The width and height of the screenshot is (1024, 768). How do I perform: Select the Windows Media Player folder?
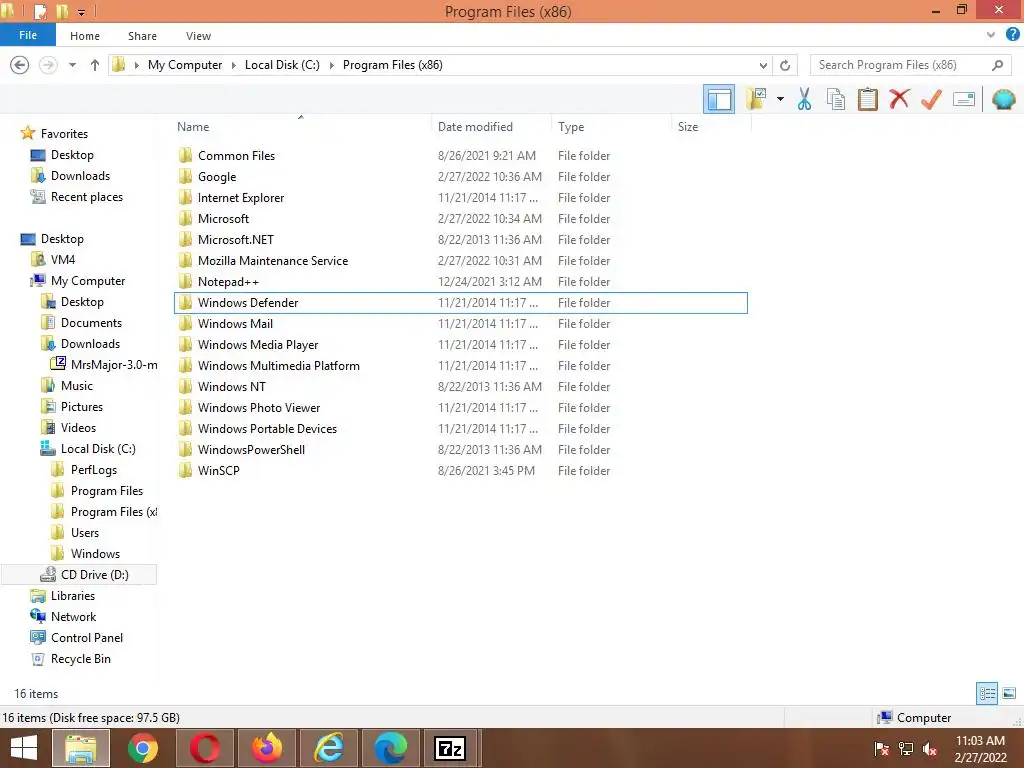461,344
